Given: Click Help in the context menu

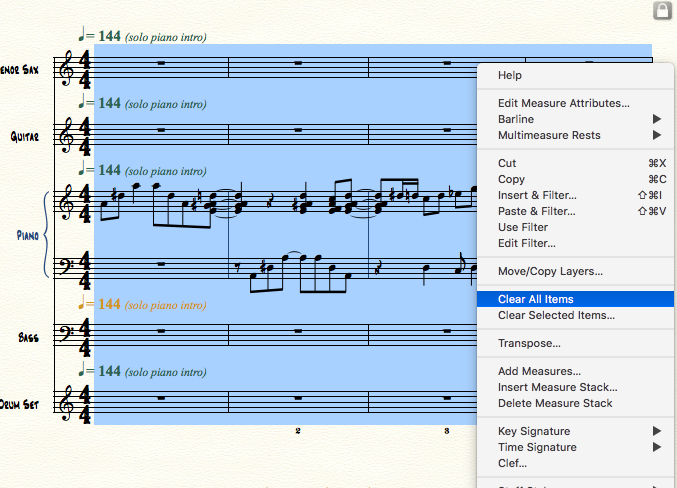Looking at the screenshot, I should coord(510,75).
